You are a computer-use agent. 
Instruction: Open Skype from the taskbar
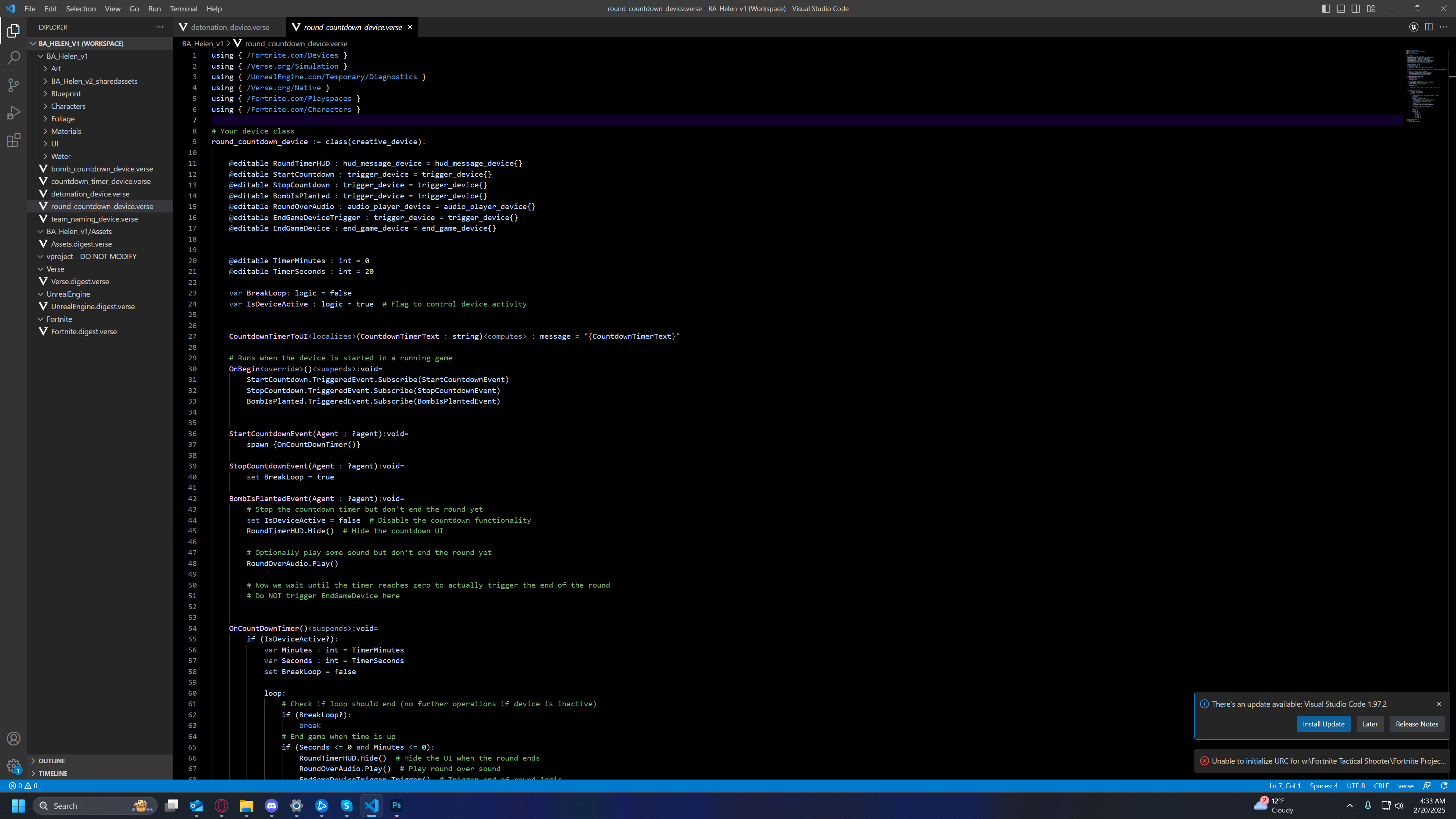pos(347,805)
